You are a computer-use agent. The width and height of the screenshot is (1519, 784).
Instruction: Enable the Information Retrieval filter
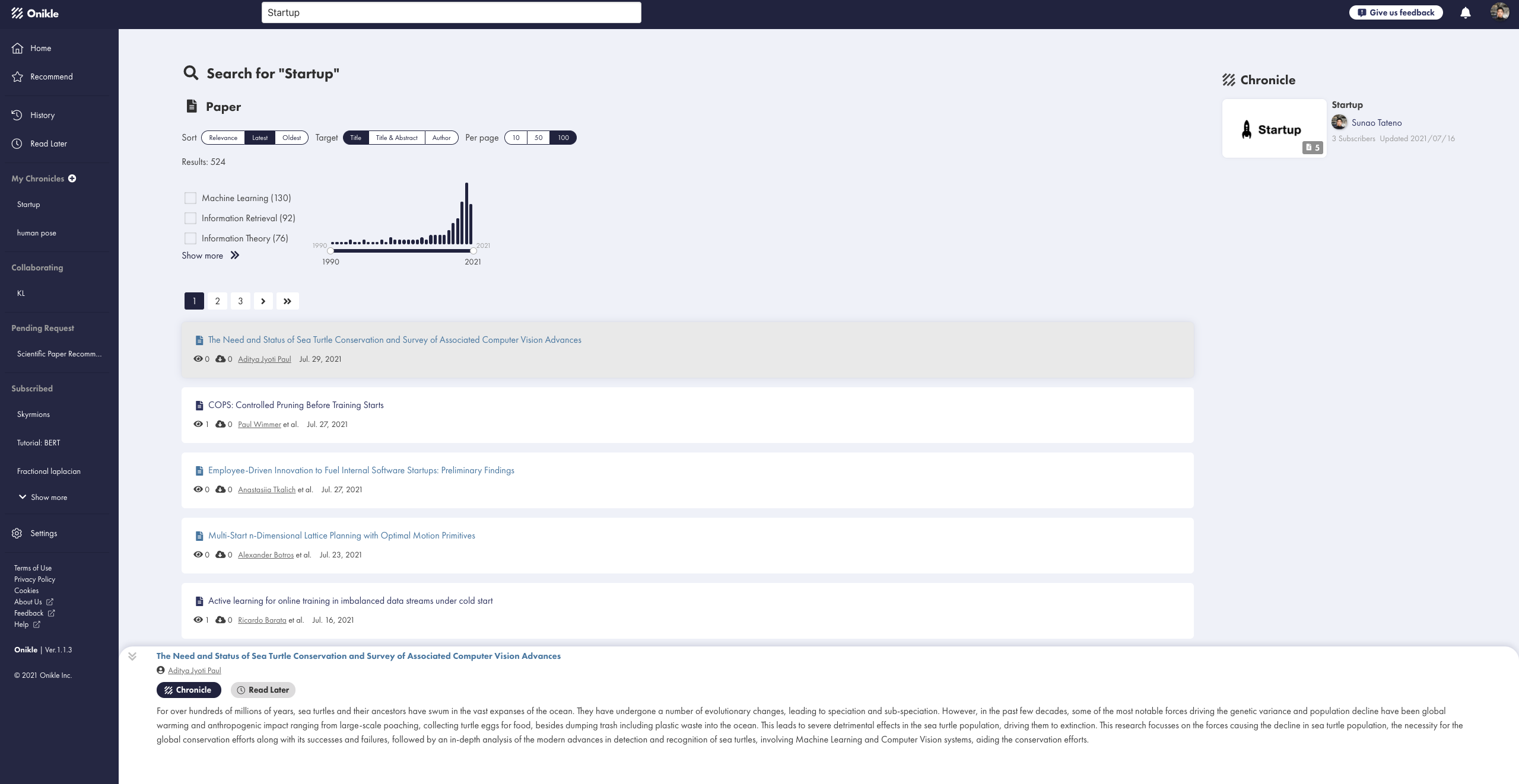click(190, 218)
